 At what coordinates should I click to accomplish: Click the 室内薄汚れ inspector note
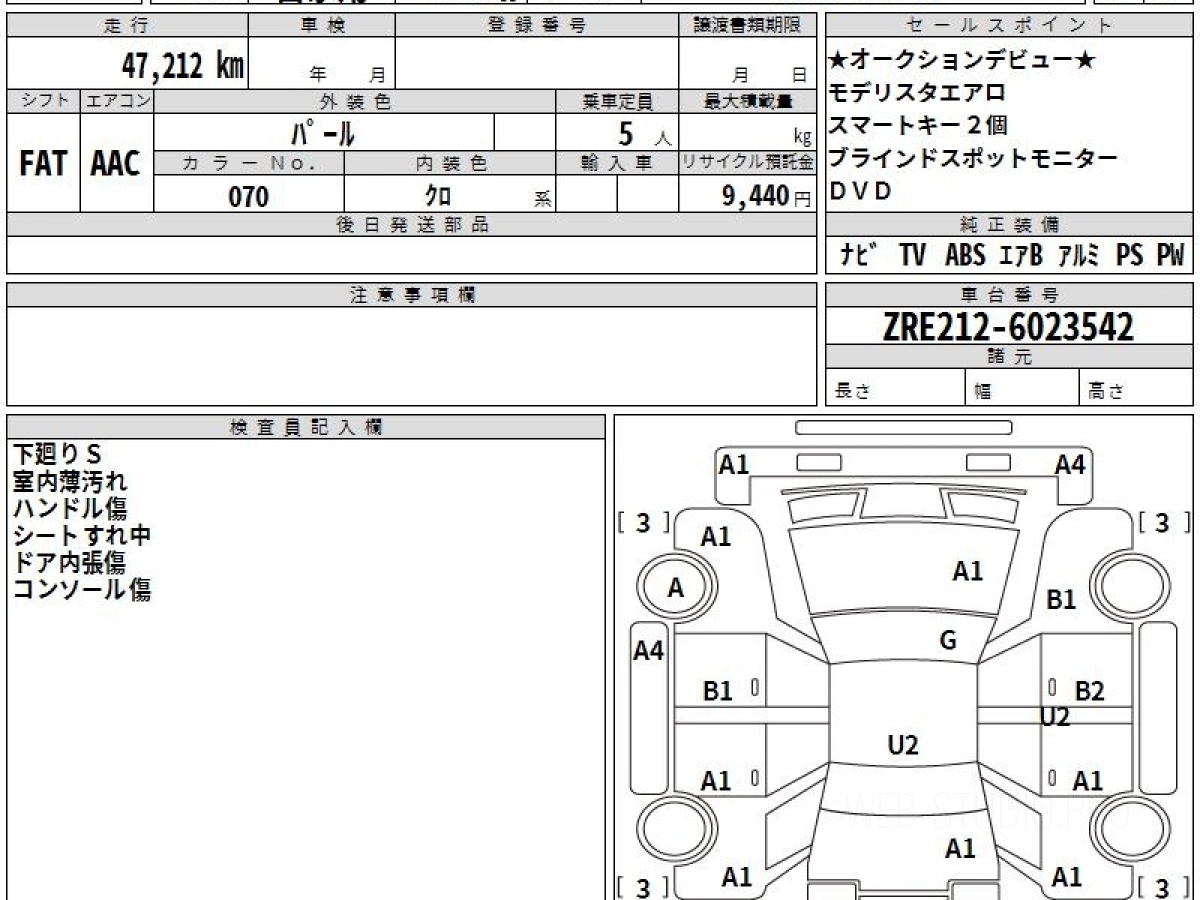coord(70,482)
